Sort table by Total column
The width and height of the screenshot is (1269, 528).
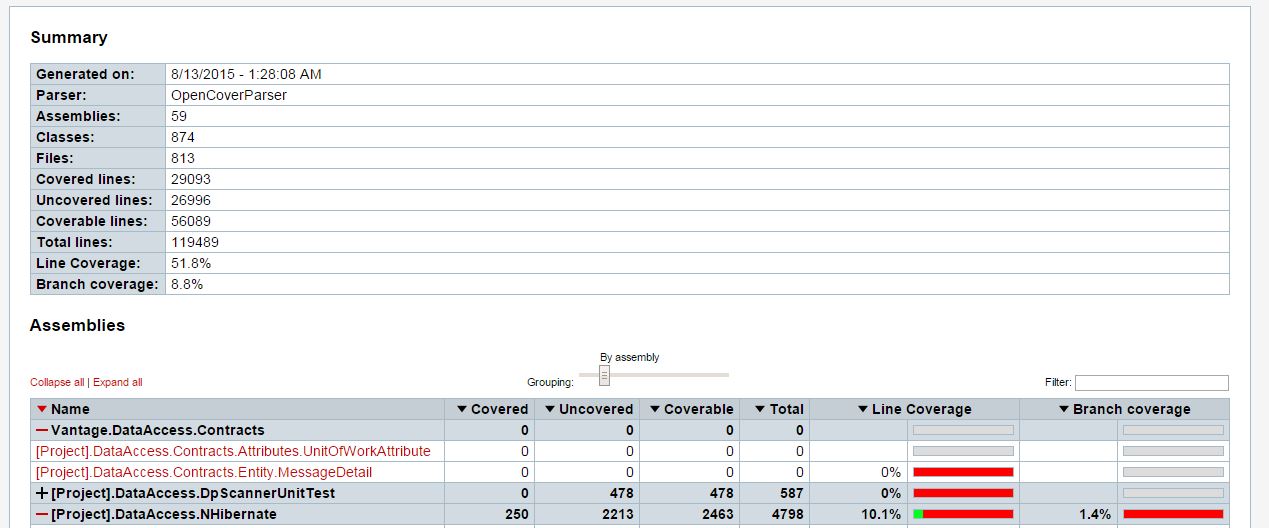pyautogui.click(x=779, y=409)
